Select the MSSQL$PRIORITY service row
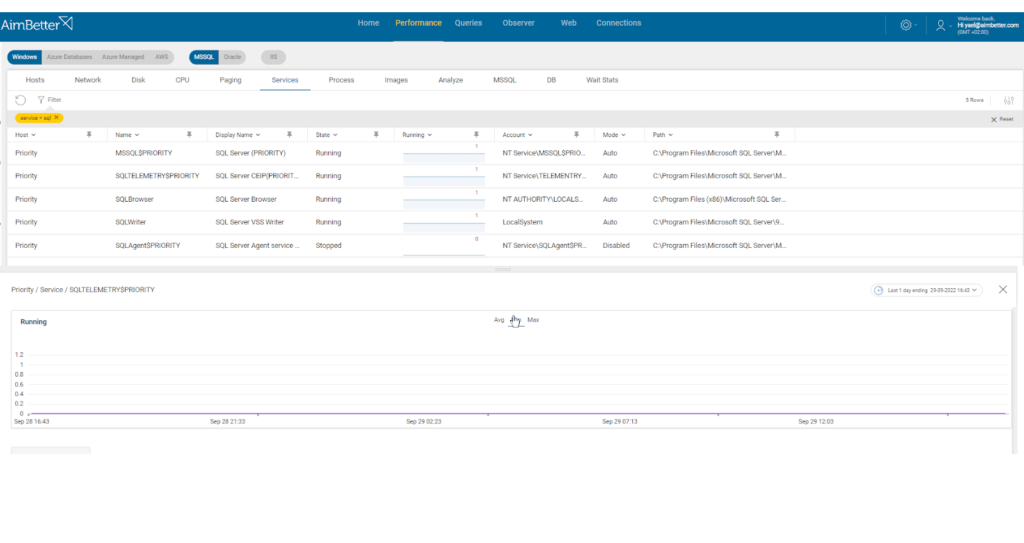The width and height of the screenshot is (1024, 543). [515, 153]
